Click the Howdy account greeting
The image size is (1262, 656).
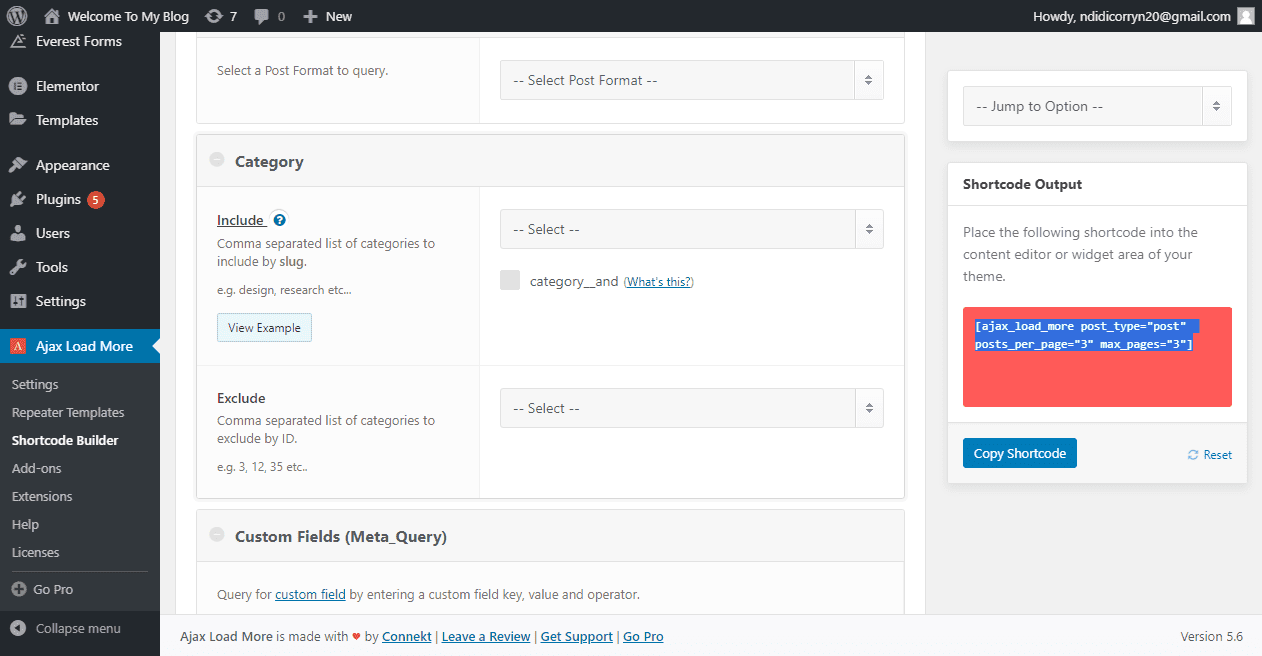click(x=1131, y=16)
